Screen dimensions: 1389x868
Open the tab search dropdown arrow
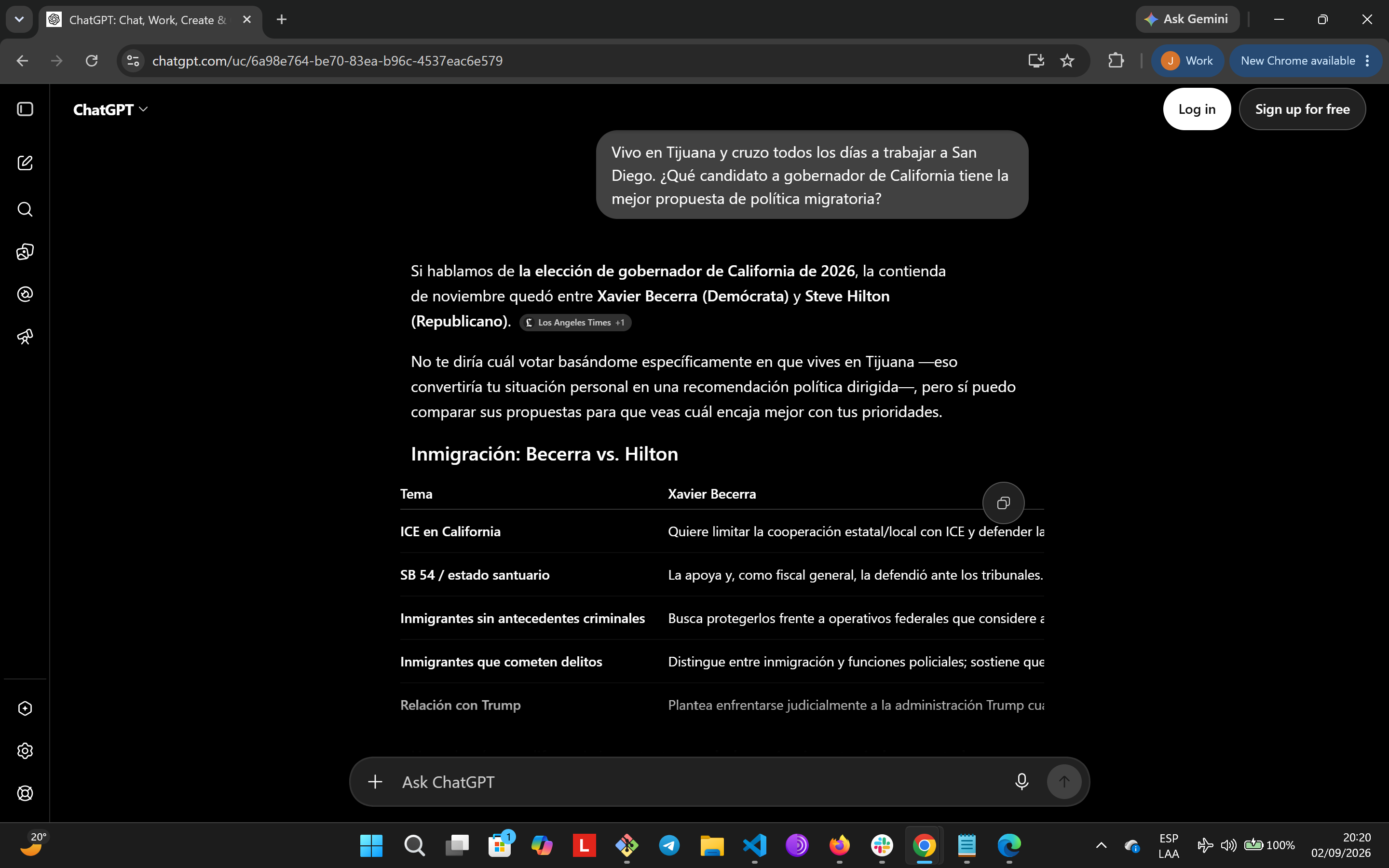19,19
